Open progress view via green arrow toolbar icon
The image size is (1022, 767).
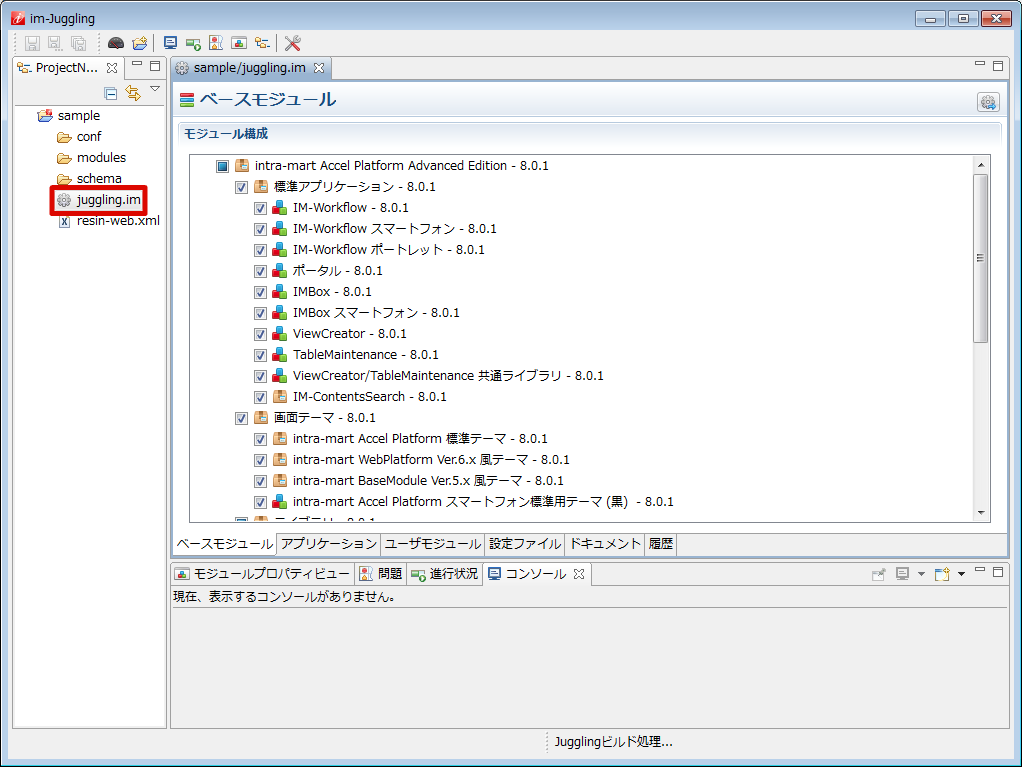[193, 43]
